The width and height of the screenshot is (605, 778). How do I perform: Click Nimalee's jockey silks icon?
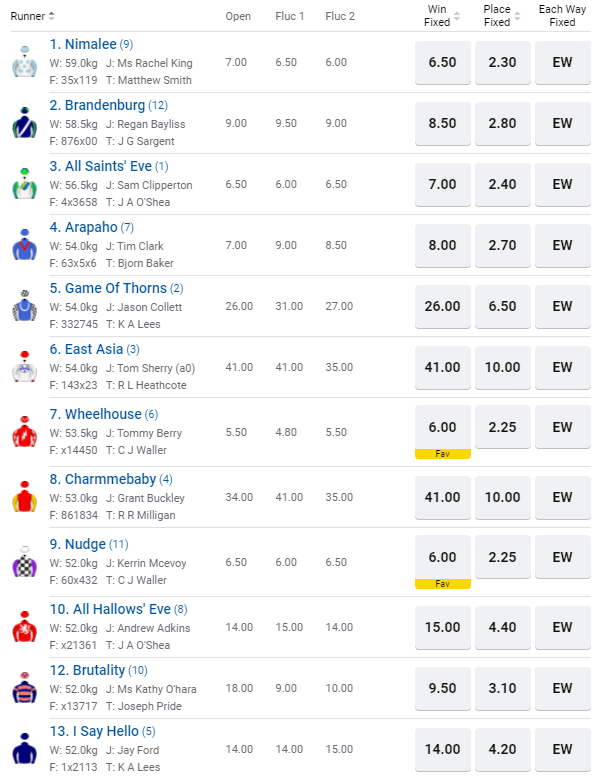pyautogui.click(x=24, y=62)
